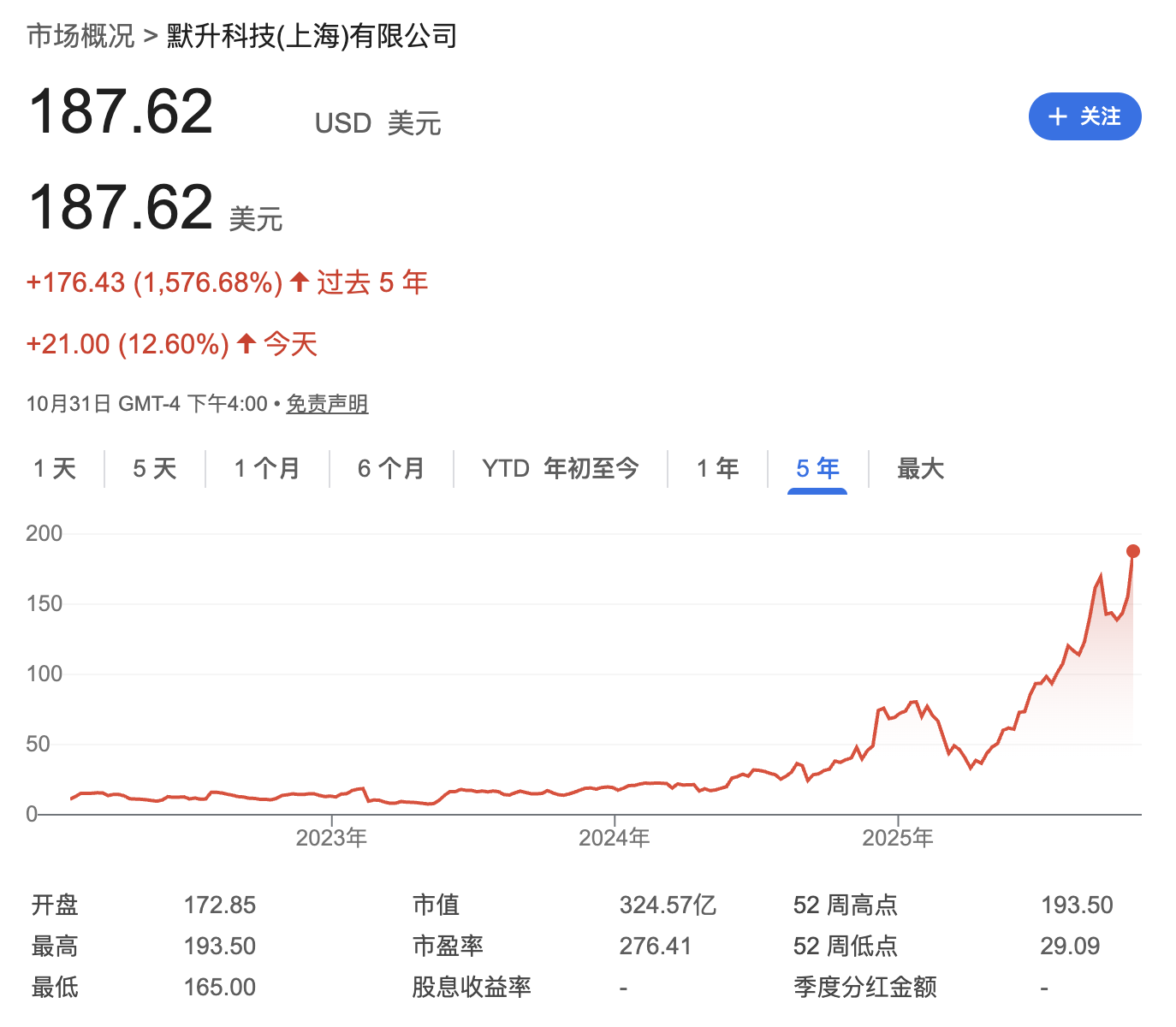The width and height of the screenshot is (1176, 1027).
Task: Click the 市盈率 ratio value 276.41
Action: (656, 946)
